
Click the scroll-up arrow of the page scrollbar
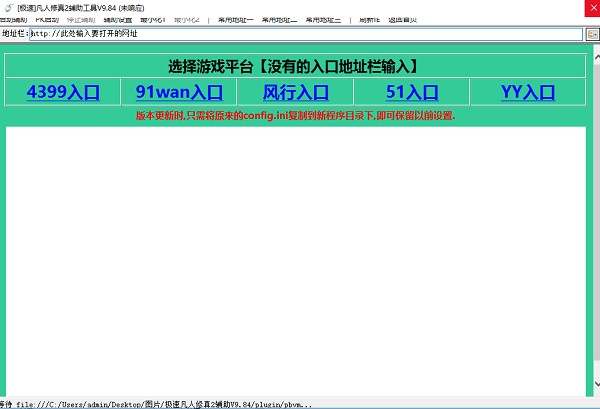click(x=597, y=57)
